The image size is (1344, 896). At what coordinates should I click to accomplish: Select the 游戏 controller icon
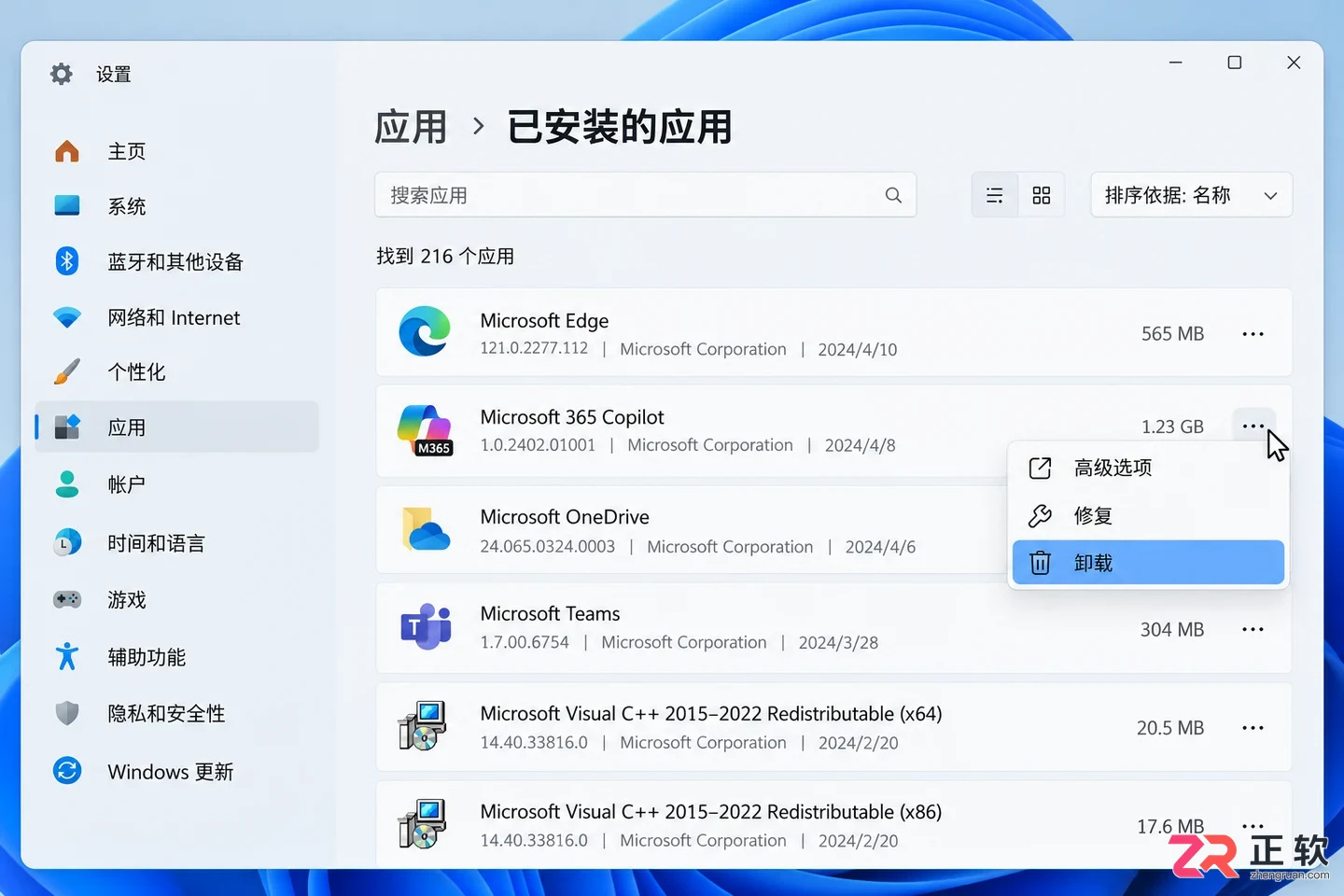tap(67, 599)
